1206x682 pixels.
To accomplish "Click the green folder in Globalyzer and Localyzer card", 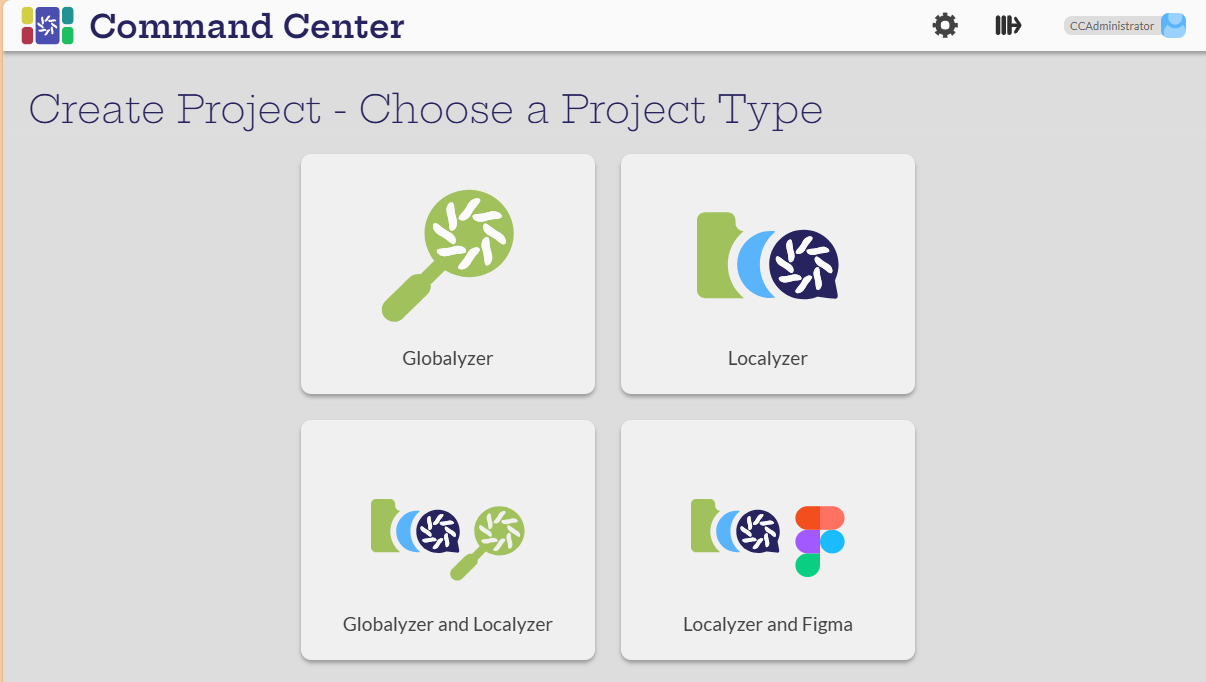I will pos(382,526).
